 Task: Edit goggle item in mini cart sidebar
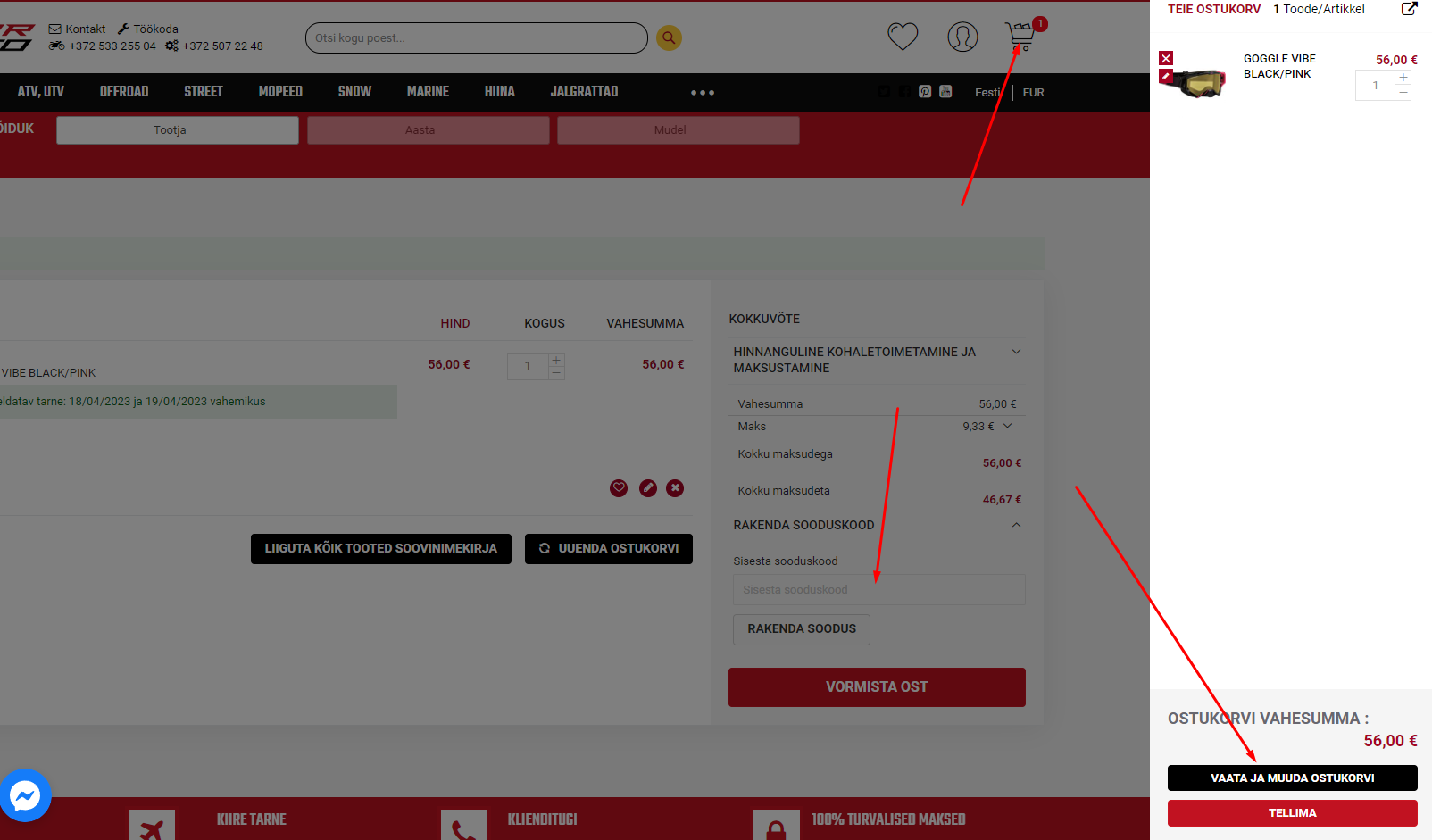(x=1166, y=77)
